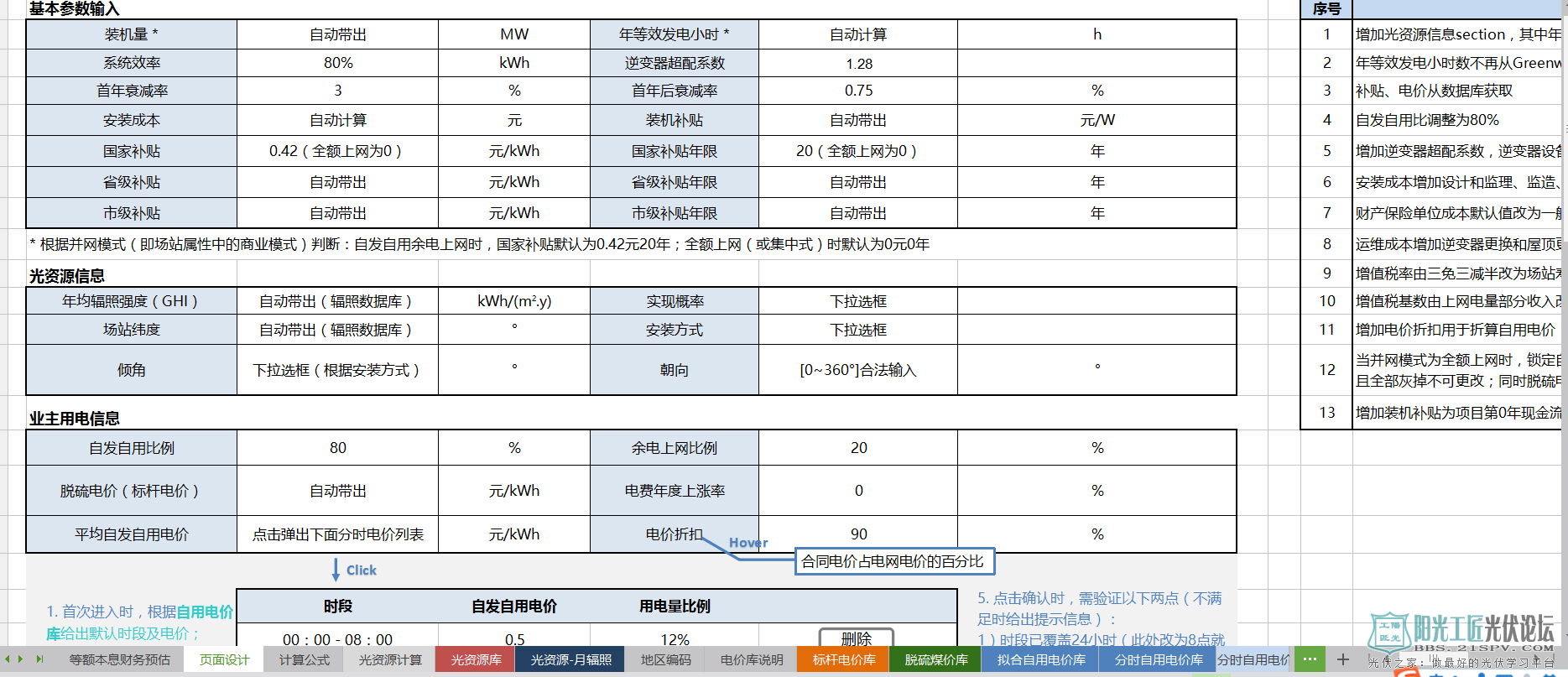The width and height of the screenshot is (1568, 677).
Task: Select the 地区编码 sheet tab
Action: click(x=666, y=660)
